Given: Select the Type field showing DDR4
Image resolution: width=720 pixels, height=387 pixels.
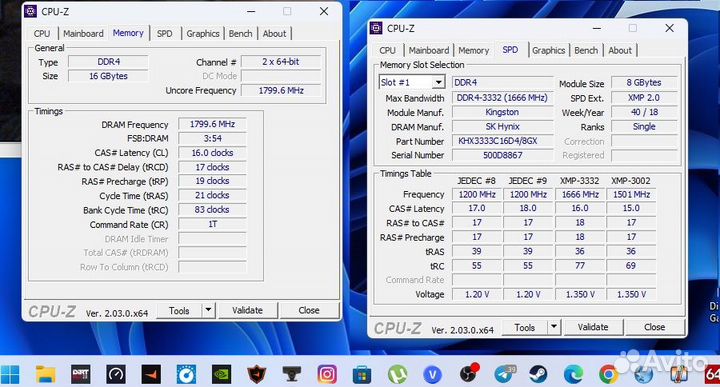Looking at the screenshot, I should coord(108,62).
